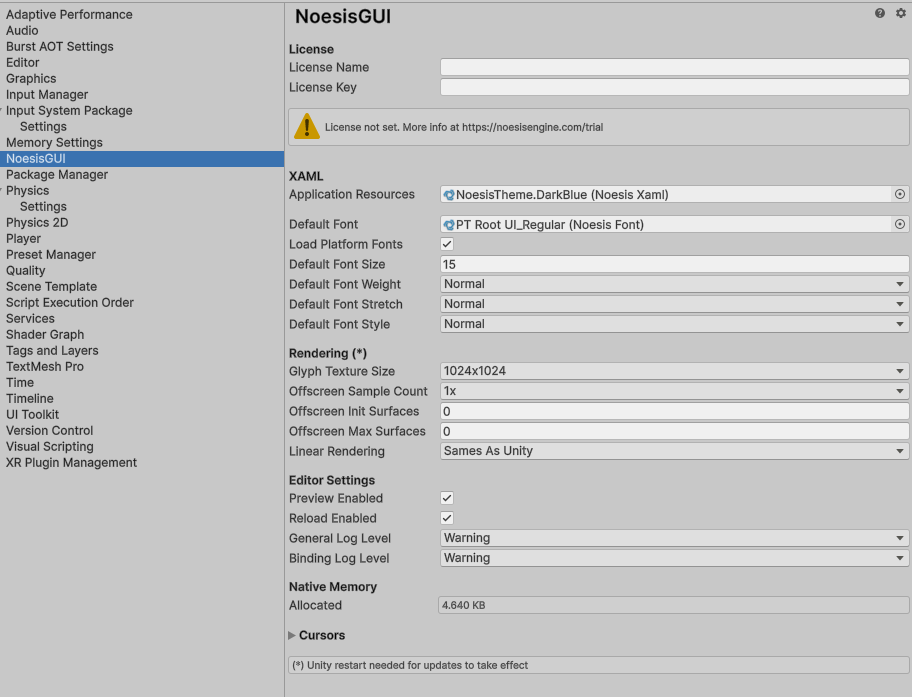Select Audio settings category
This screenshot has width=912, height=697.
pyautogui.click(x=22, y=30)
